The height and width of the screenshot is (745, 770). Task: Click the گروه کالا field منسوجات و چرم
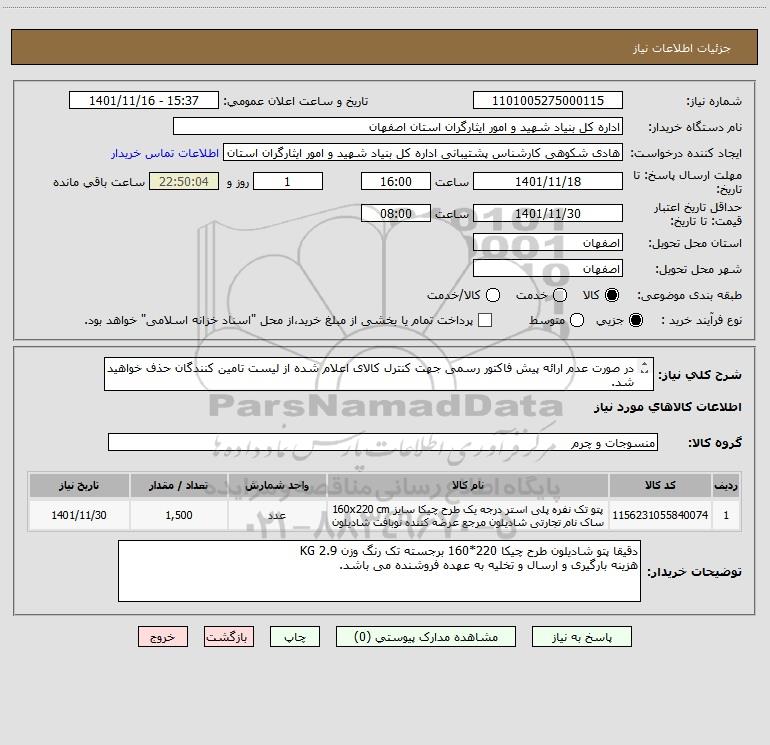[x=383, y=442]
